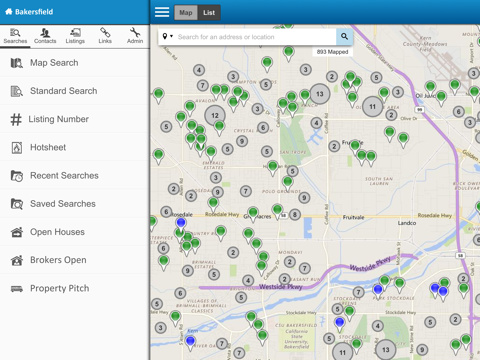Switch to List view

209,13
